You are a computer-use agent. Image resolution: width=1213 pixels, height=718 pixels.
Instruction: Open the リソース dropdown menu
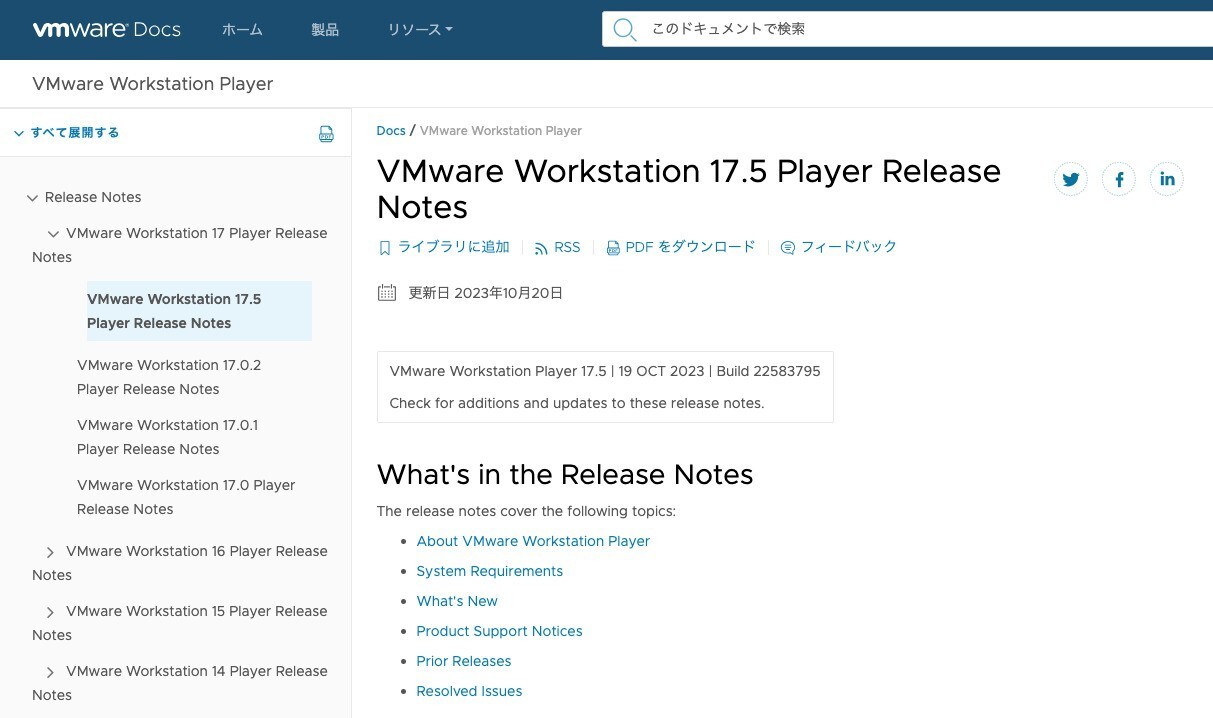419,29
